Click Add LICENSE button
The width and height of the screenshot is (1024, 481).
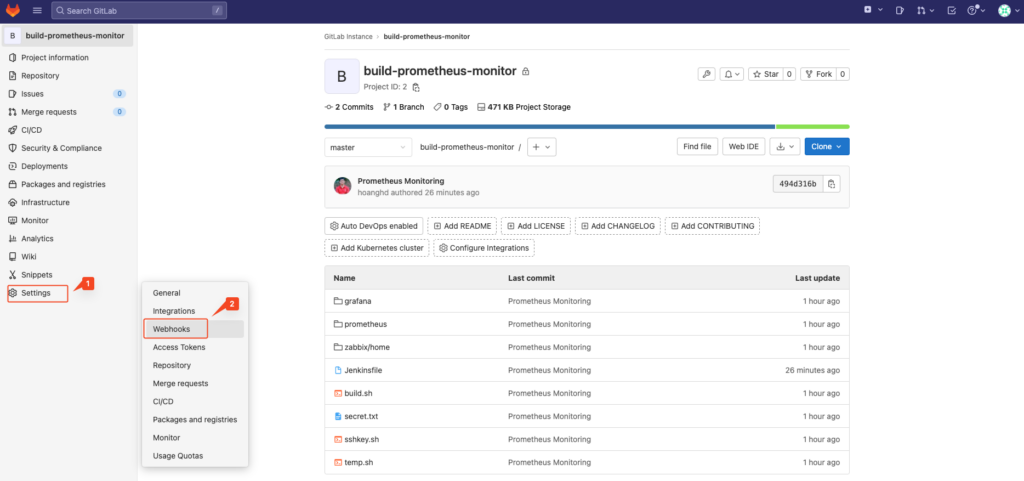point(536,226)
